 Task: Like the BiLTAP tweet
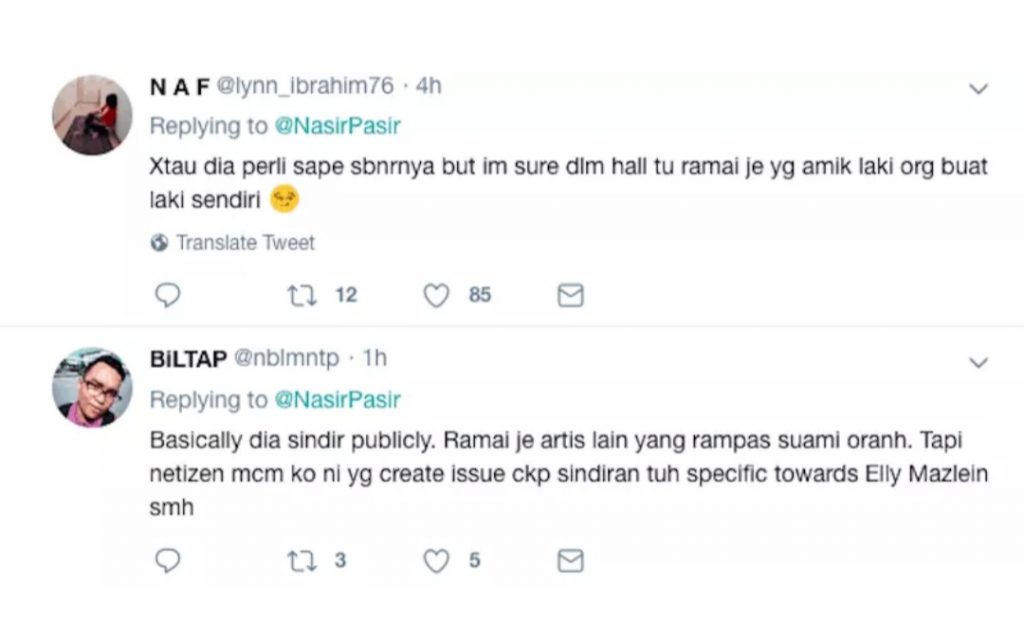point(436,561)
